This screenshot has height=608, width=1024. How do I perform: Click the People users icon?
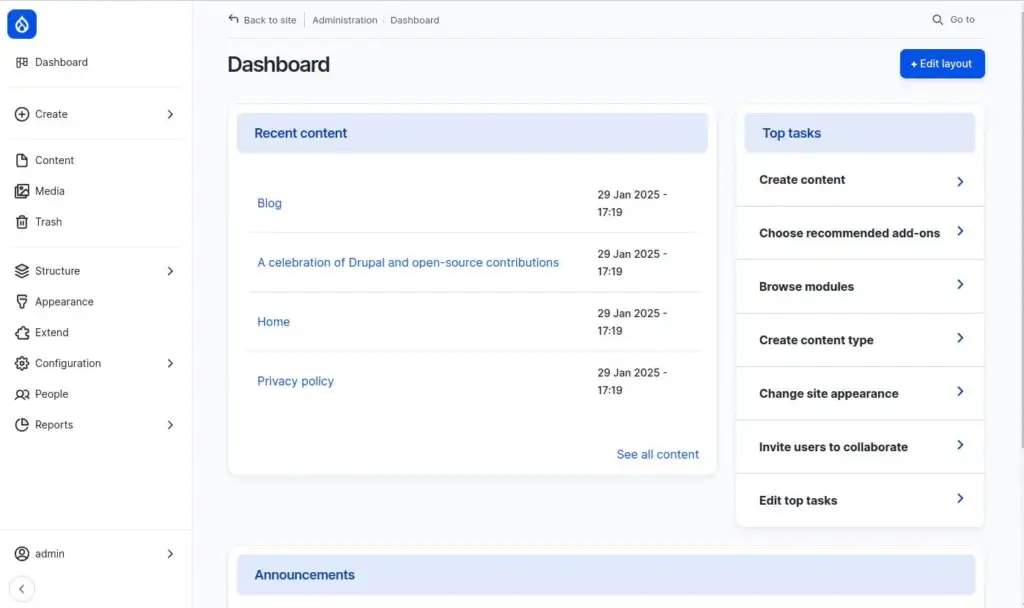[x=22, y=394]
